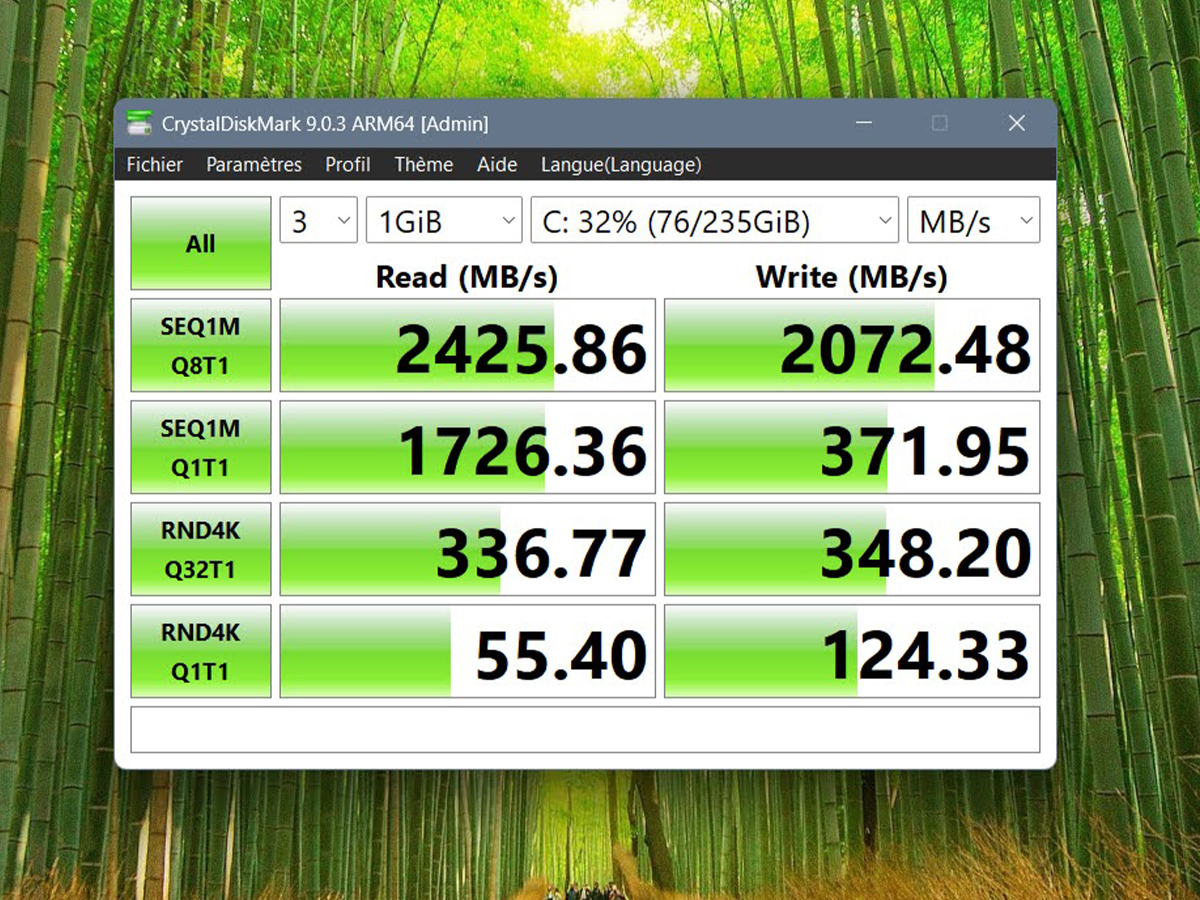The image size is (1200, 900).
Task: Open the drive selector showing C: 32%
Action: click(714, 220)
